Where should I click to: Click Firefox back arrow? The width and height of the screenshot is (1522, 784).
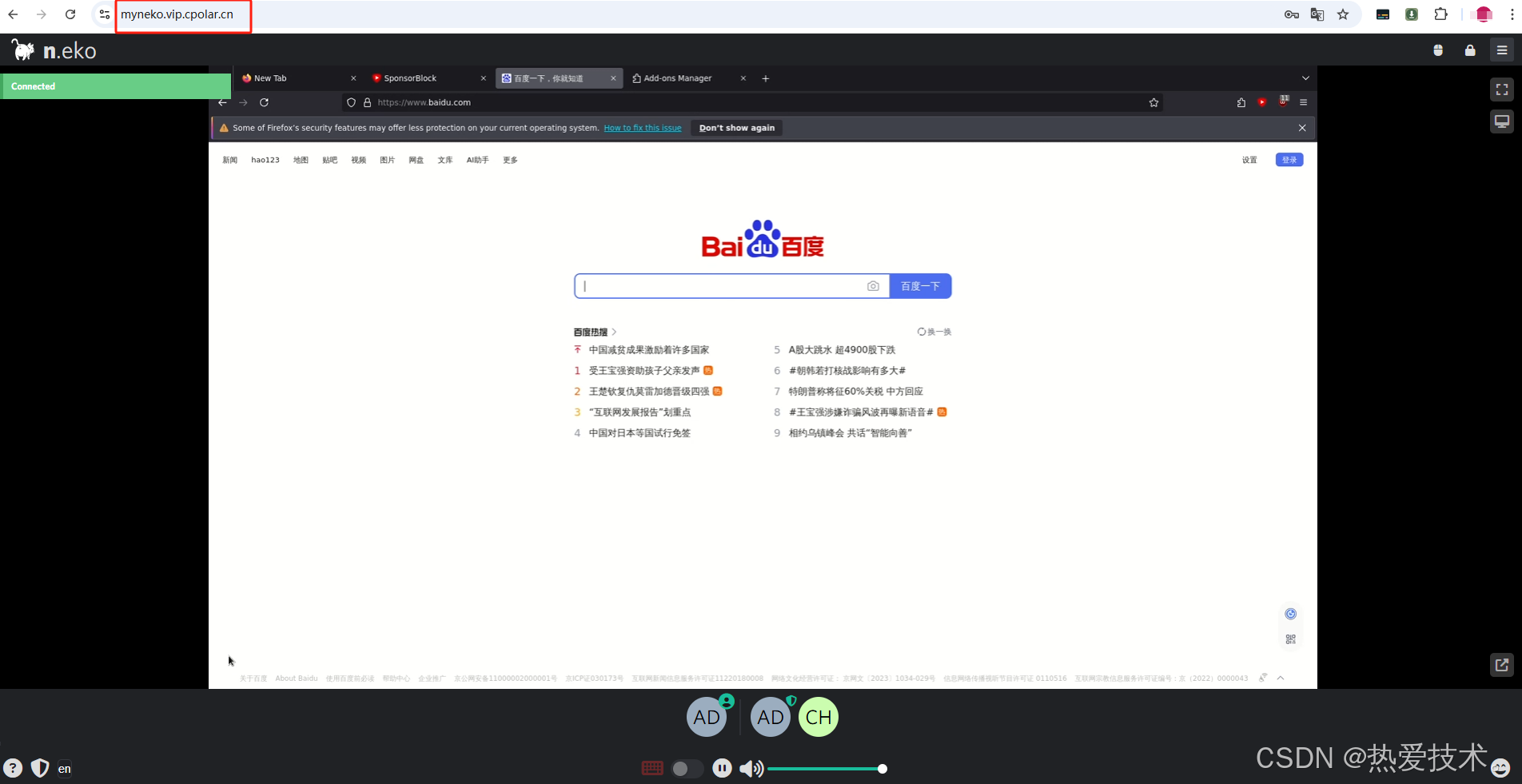pyautogui.click(x=223, y=102)
